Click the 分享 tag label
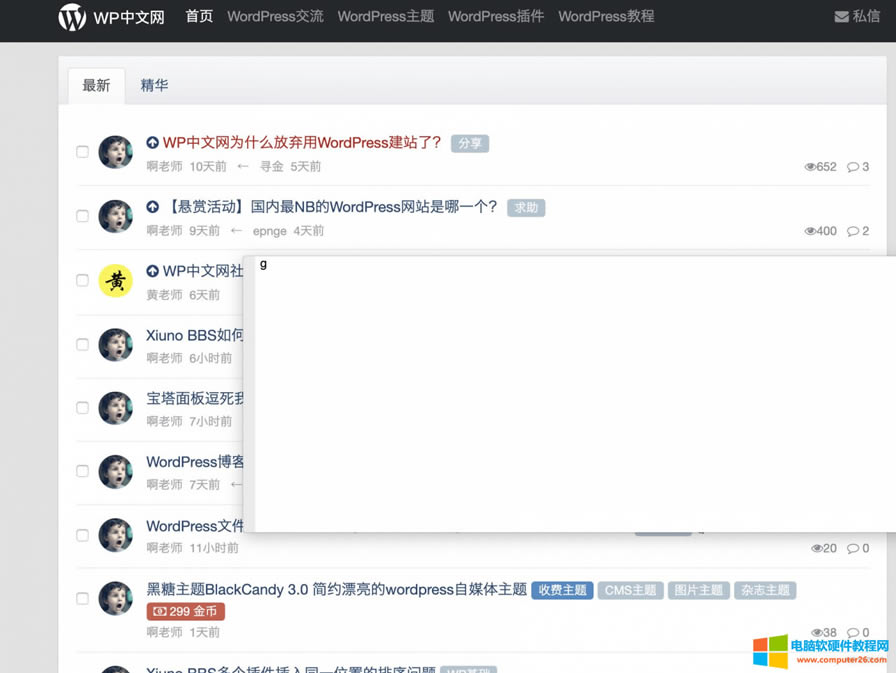The height and width of the screenshot is (673, 896). click(x=469, y=144)
